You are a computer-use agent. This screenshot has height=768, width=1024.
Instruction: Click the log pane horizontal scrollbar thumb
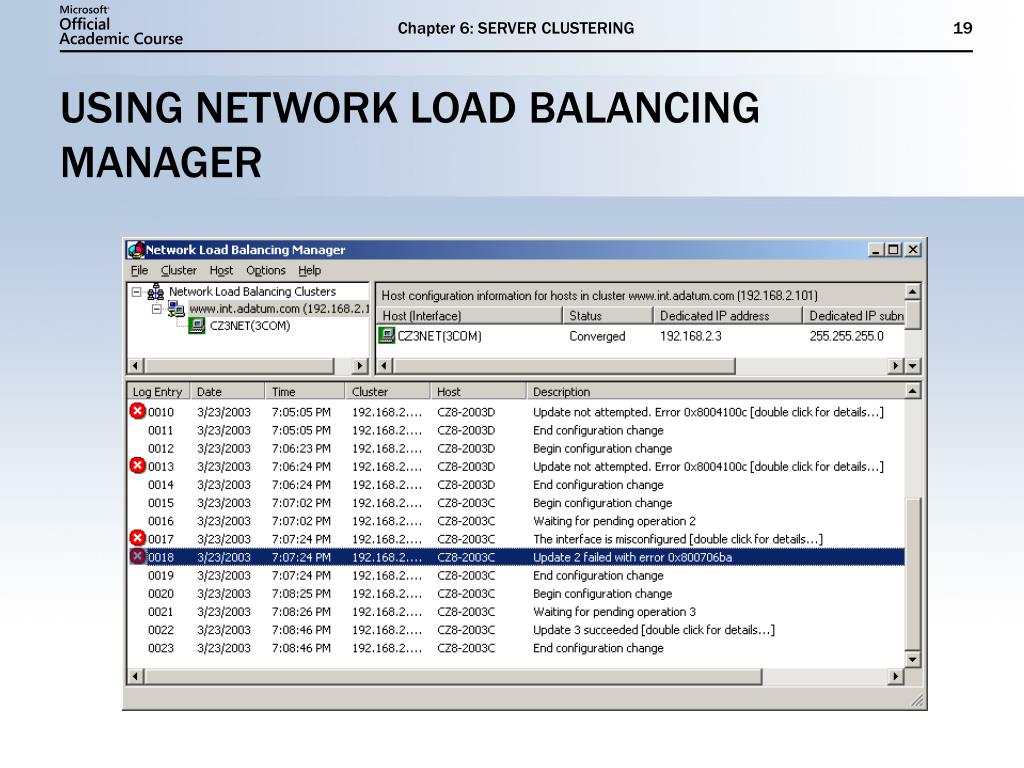[453, 677]
